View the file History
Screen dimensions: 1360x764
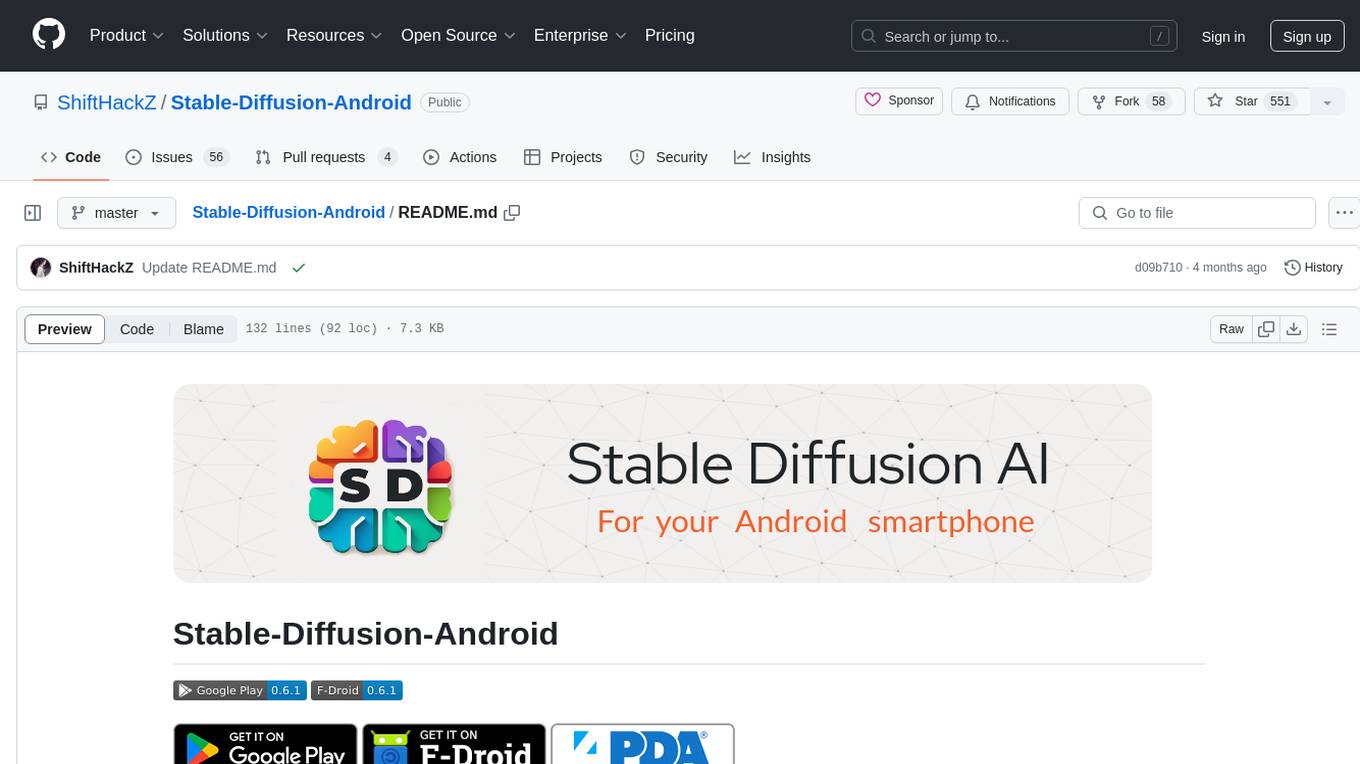click(1313, 268)
